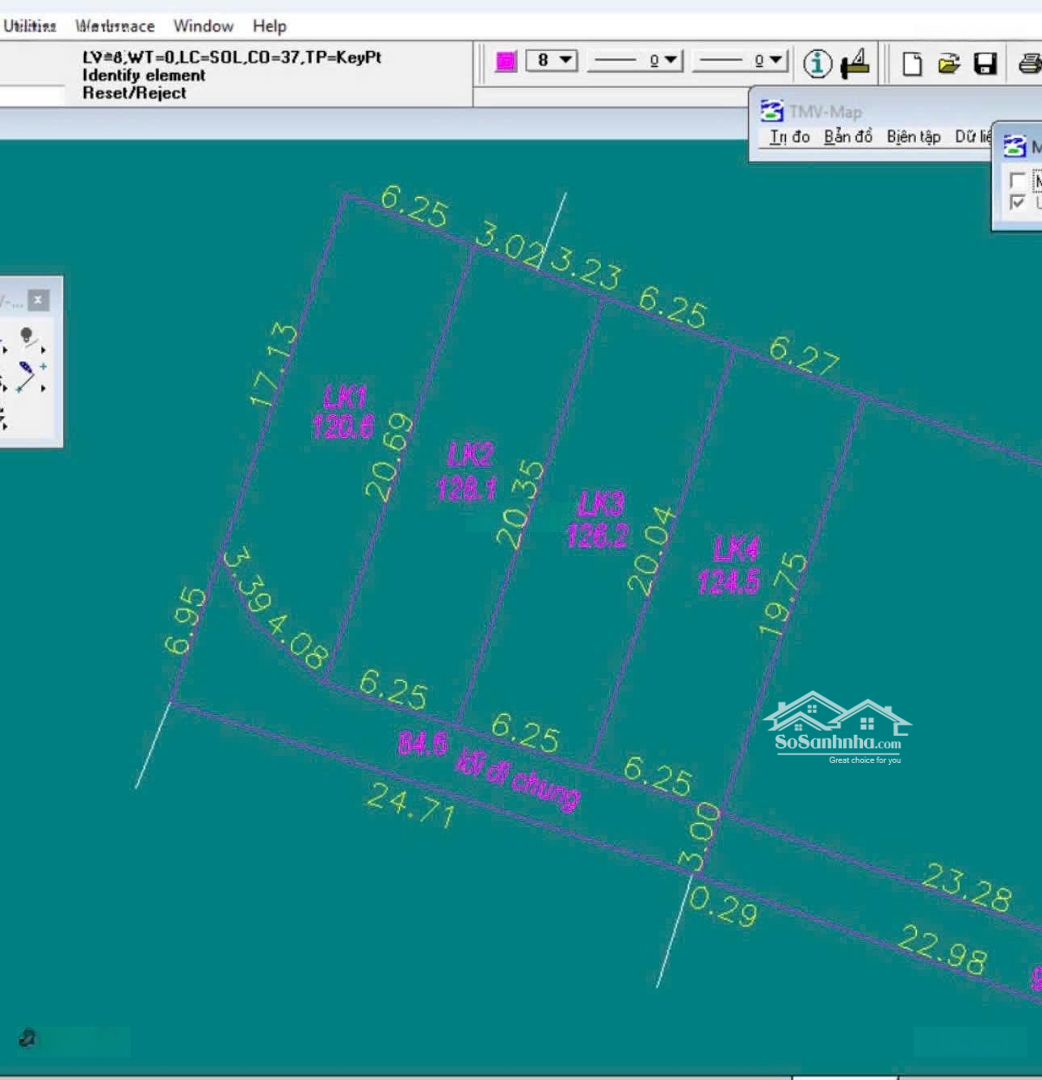Image resolution: width=1042 pixels, height=1080 pixels.
Task: Select the light bulb tool in toolbox
Action: (x=27, y=336)
